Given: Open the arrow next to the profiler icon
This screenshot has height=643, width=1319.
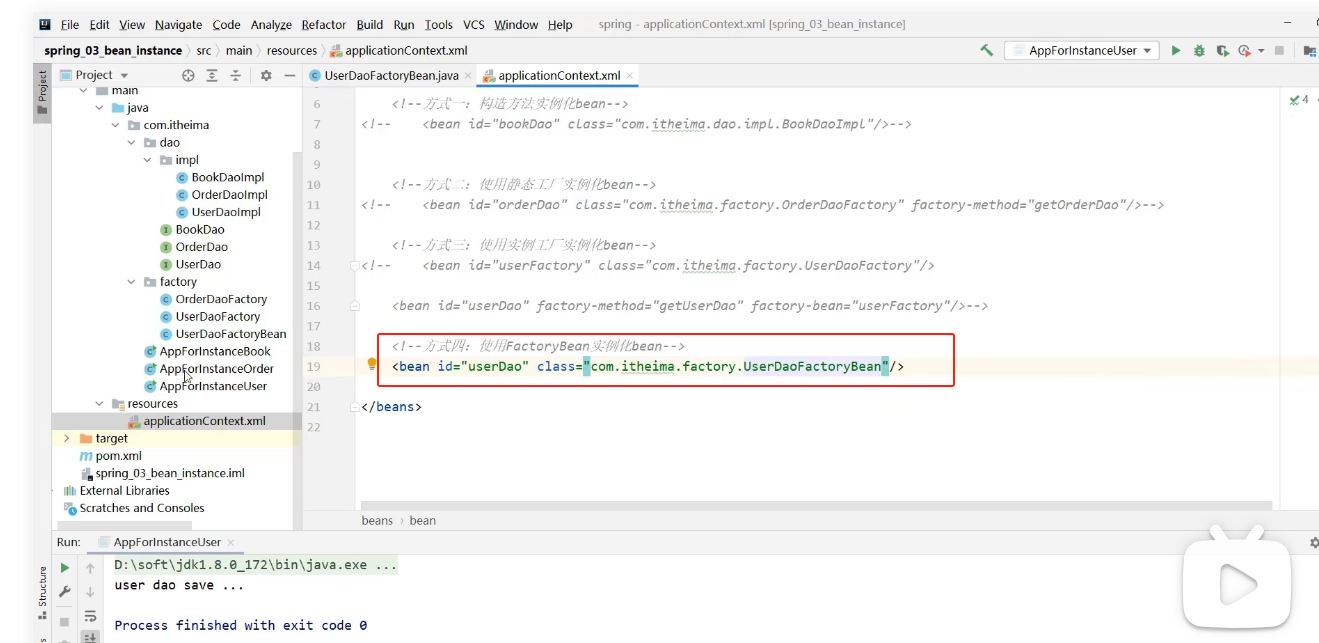Looking at the screenshot, I should (1261, 50).
